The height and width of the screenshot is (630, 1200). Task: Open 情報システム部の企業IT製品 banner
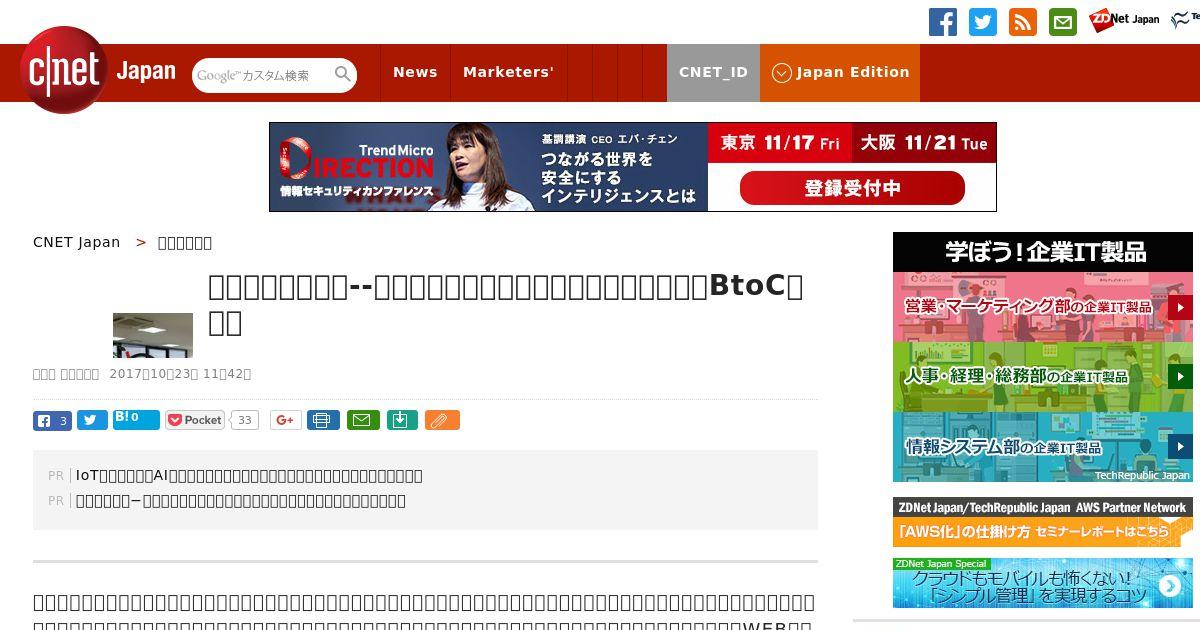tap(1043, 447)
